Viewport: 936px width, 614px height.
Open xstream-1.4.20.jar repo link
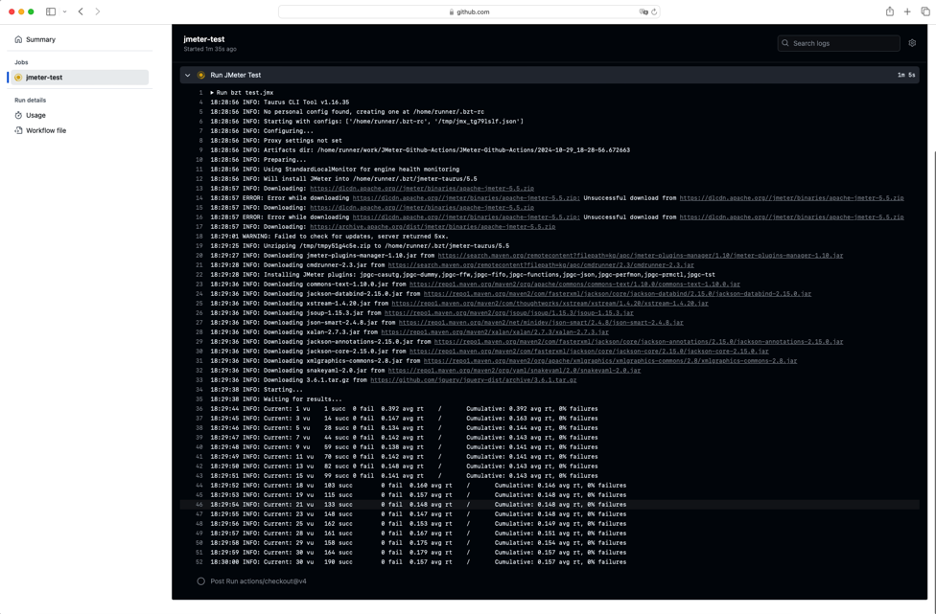[550, 303]
